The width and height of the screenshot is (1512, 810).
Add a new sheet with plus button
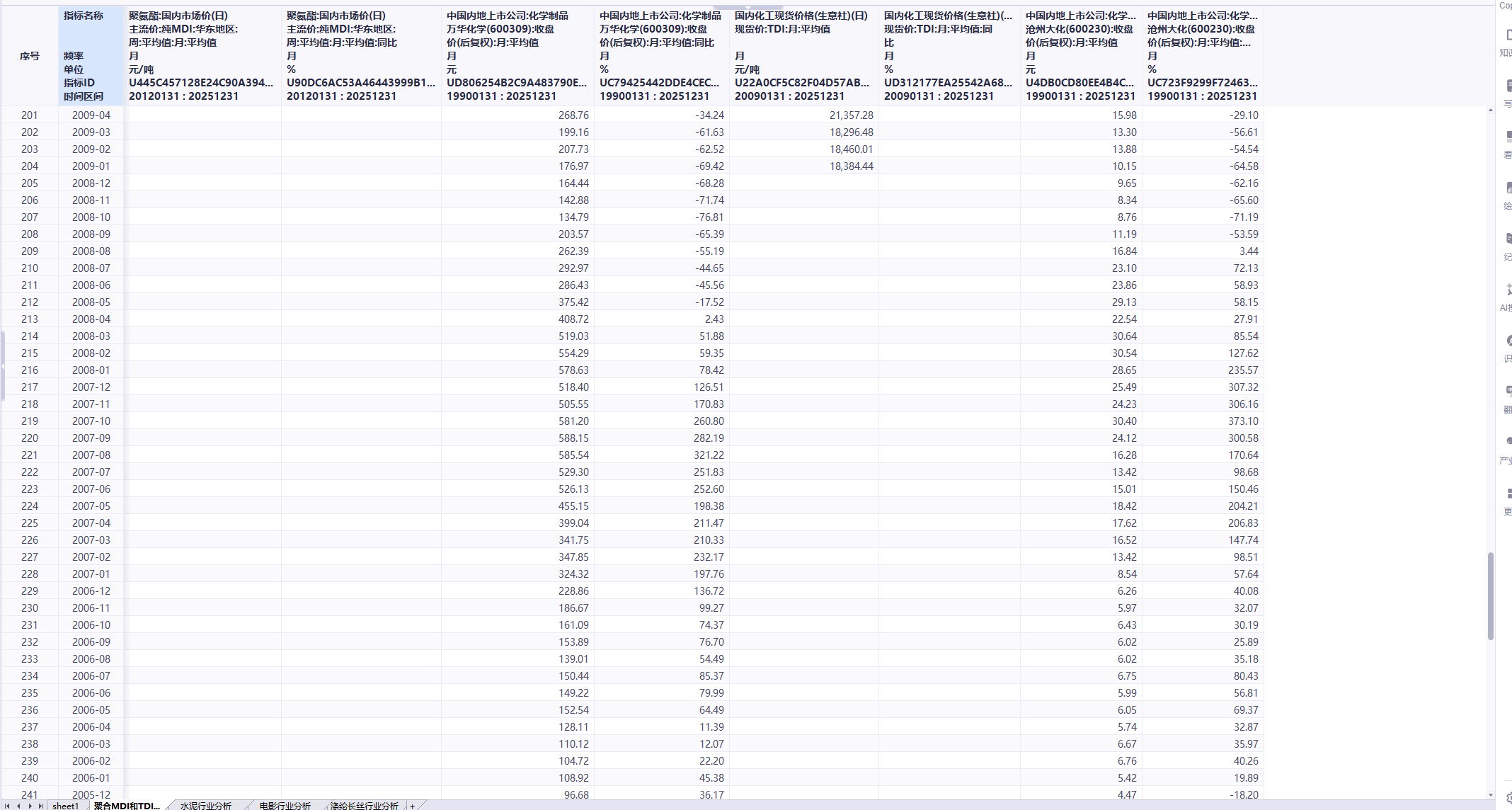[x=413, y=806]
